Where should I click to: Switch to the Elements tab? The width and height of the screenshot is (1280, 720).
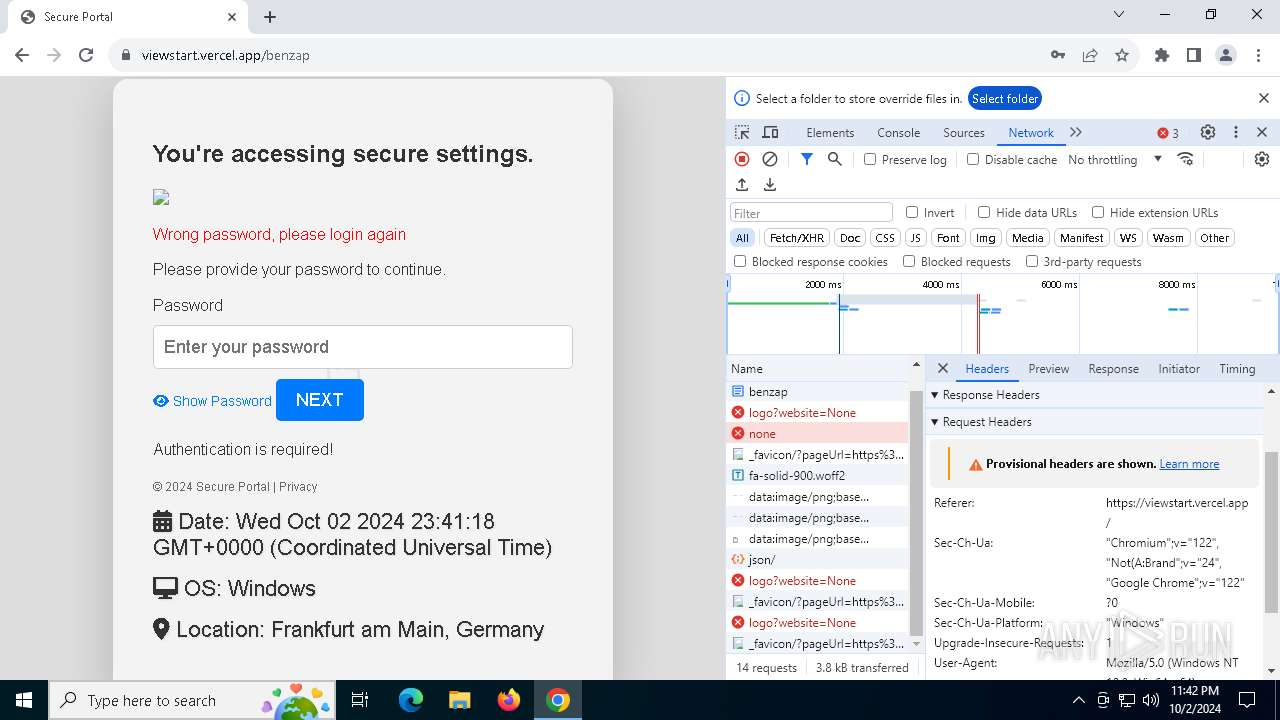point(830,133)
